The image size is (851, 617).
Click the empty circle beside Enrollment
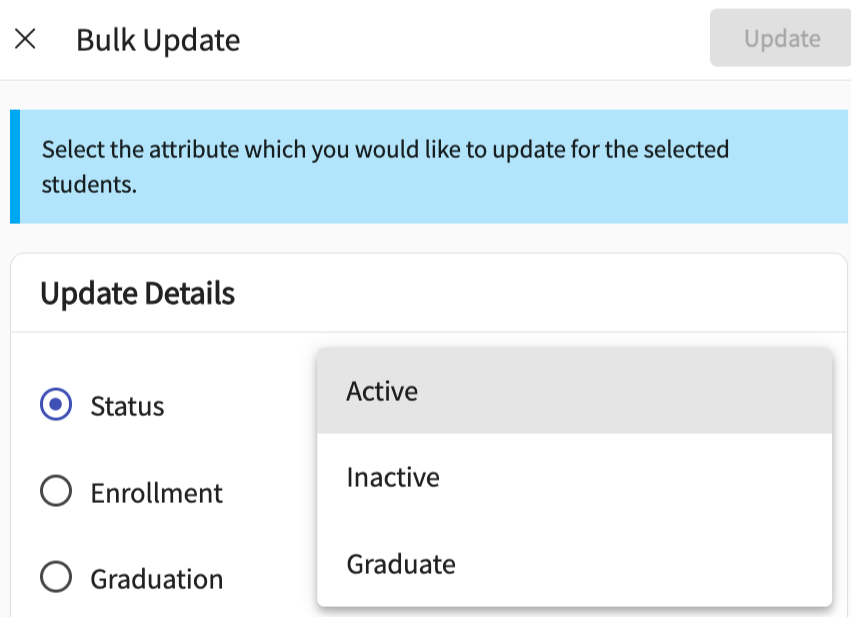pyautogui.click(x=56, y=492)
